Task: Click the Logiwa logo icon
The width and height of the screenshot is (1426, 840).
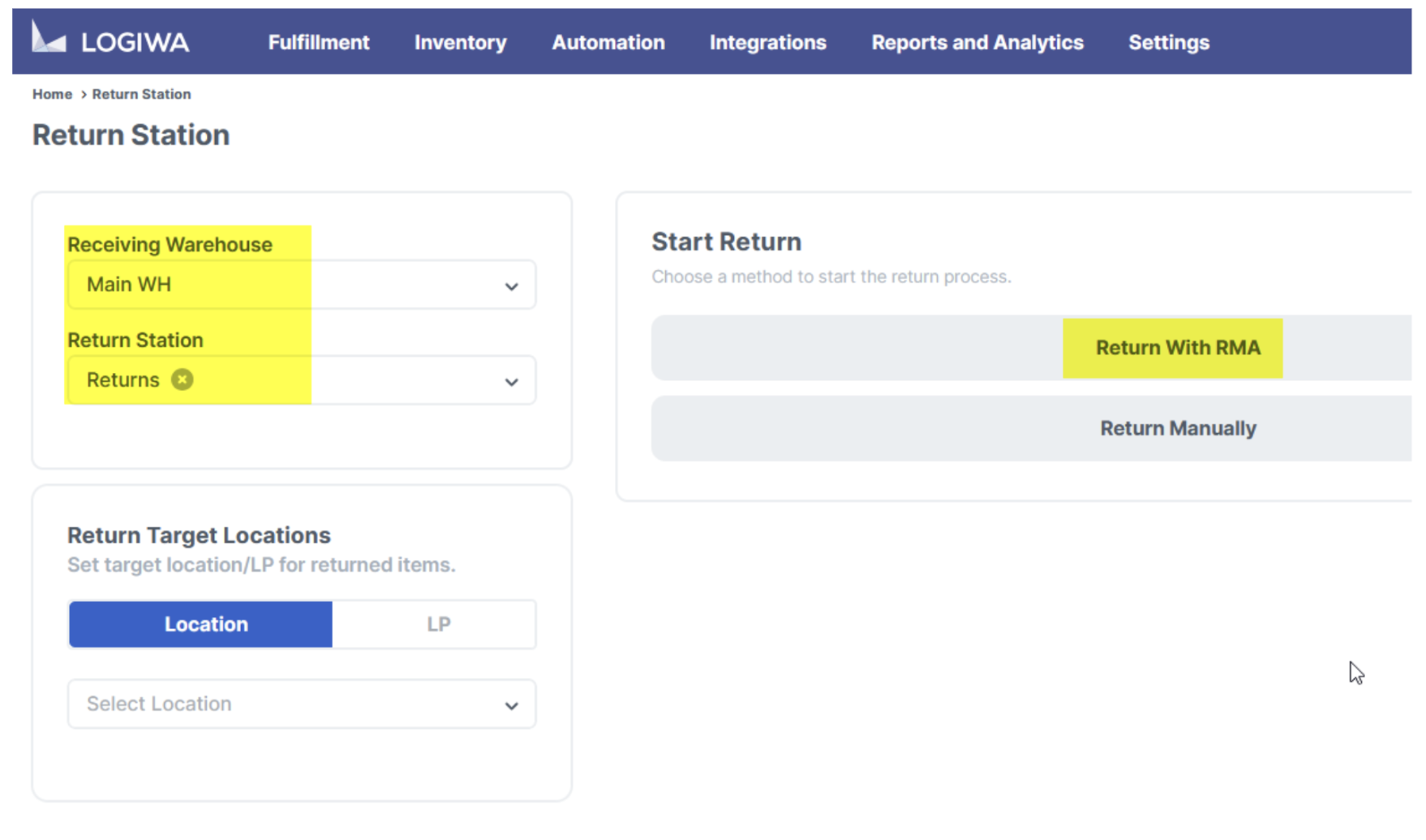Action: point(48,37)
